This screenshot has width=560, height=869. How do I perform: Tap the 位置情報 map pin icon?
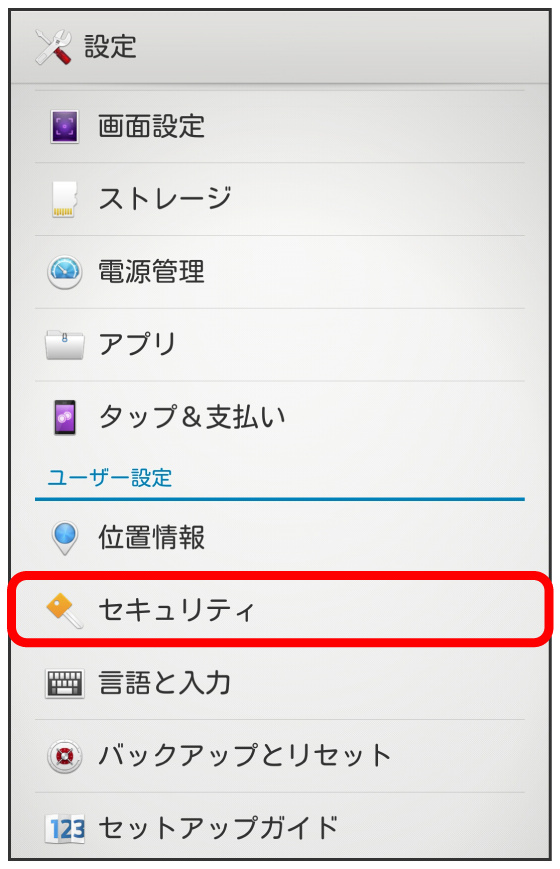tap(64, 538)
